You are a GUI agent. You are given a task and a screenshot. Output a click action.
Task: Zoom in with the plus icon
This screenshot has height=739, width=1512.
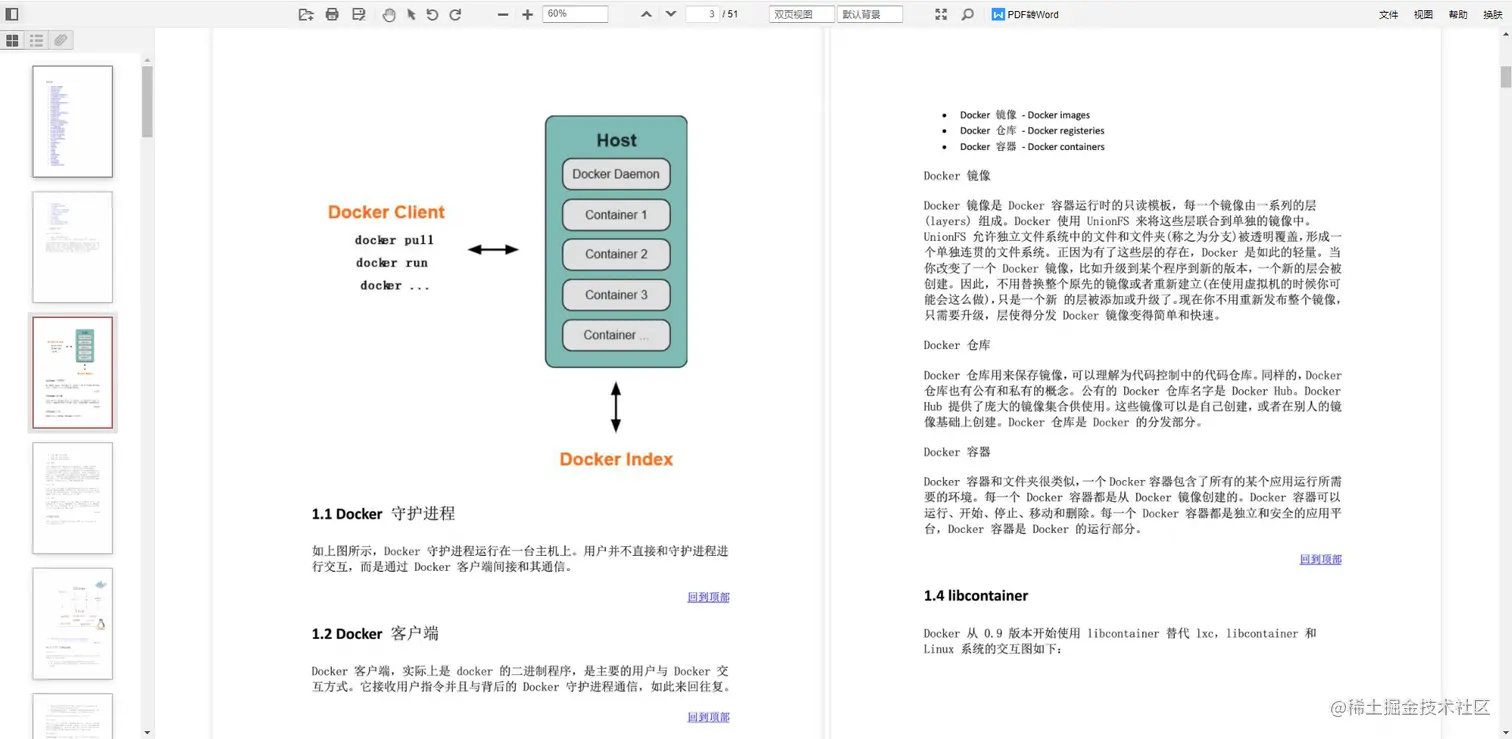coord(528,14)
